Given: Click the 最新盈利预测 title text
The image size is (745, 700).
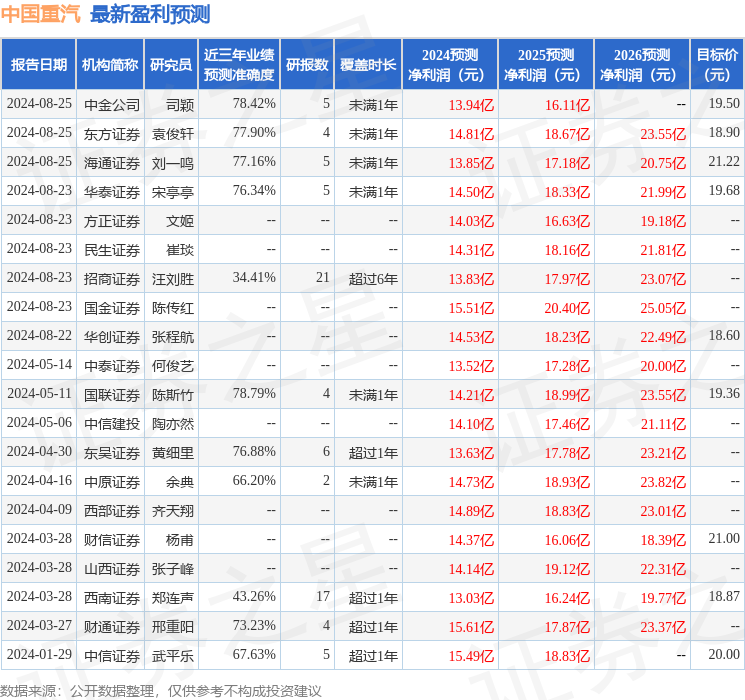Looking at the screenshot, I should click(150, 14).
